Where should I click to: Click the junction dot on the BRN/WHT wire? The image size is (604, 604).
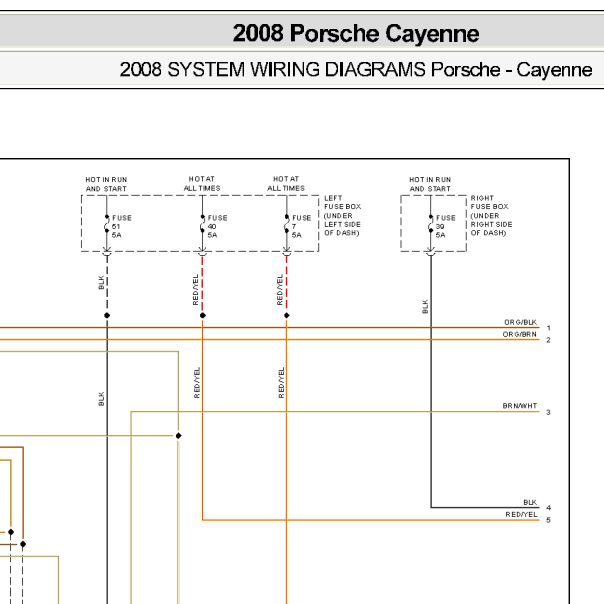pyautogui.click(x=179, y=436)
